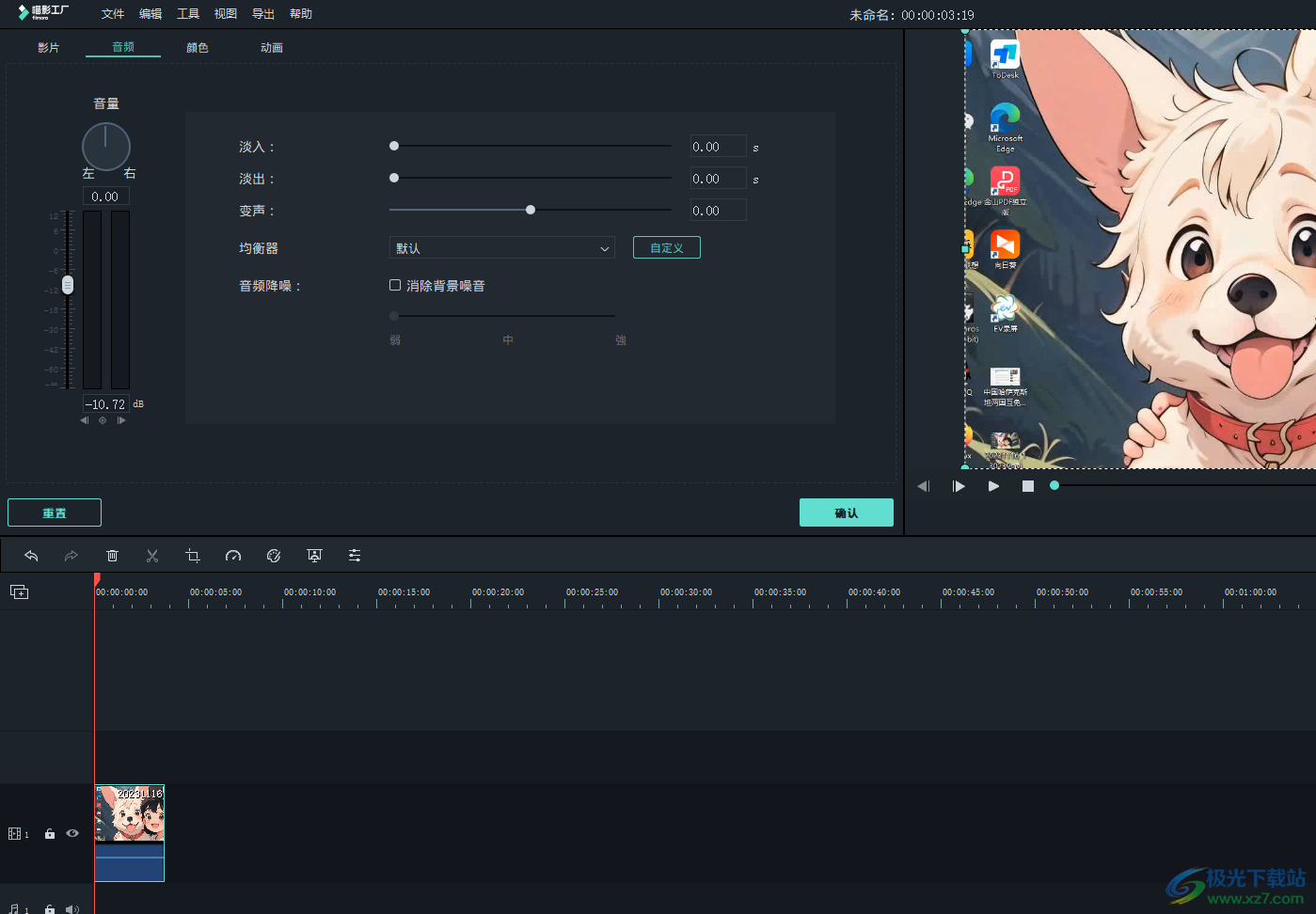Click the 淡出 value field showing 0.00
Viewport: 1316px width, 914px height.
[719, 179]
